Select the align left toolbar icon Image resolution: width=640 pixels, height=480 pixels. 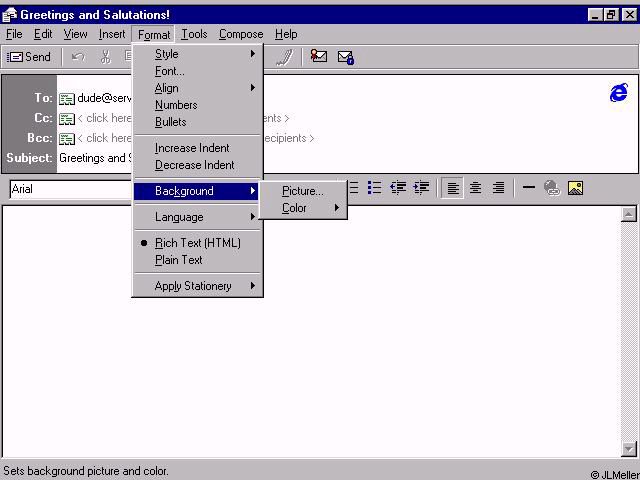(x=453, y=188)
